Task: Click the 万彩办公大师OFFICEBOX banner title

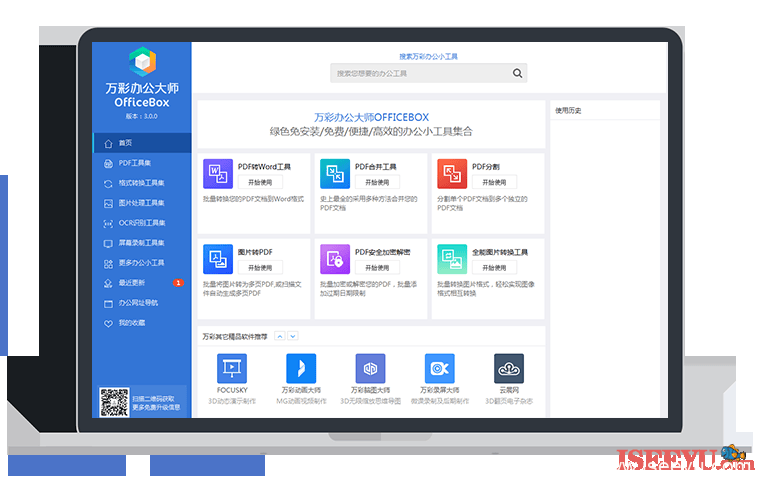Action: [371, 117]
